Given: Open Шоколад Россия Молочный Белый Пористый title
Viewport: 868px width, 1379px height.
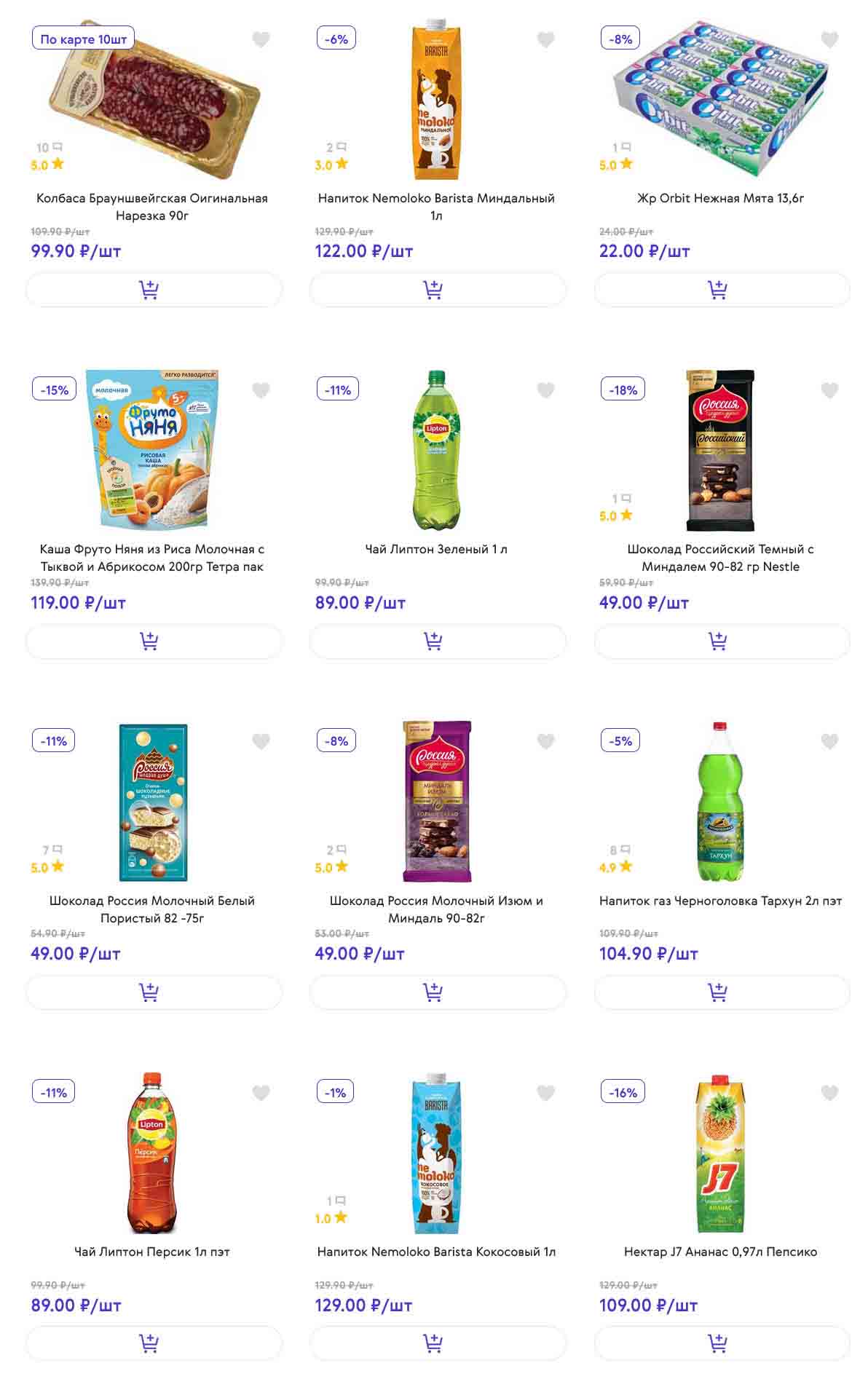Looking at the screenshot, I should point(152,909).
